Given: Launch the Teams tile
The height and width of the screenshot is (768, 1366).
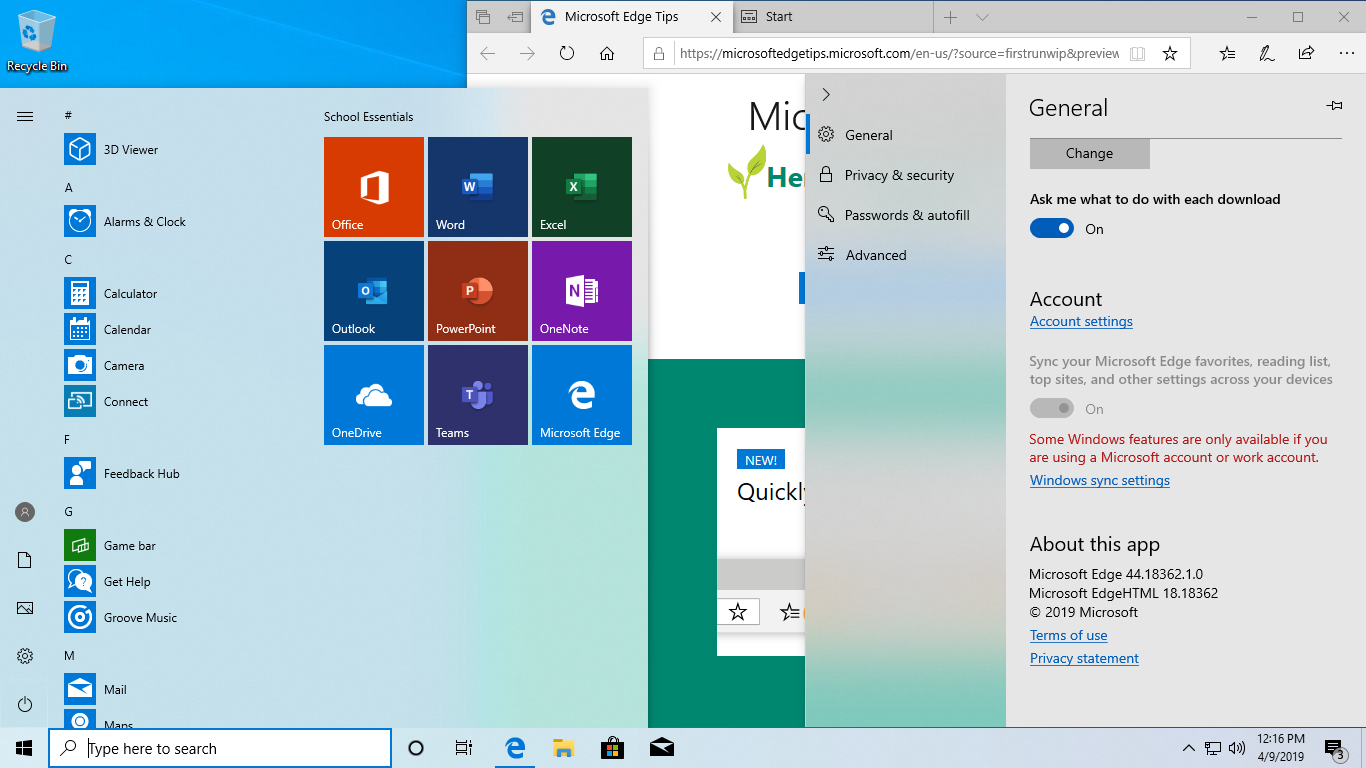Looking at the screenshot, I should coord(478,395).
